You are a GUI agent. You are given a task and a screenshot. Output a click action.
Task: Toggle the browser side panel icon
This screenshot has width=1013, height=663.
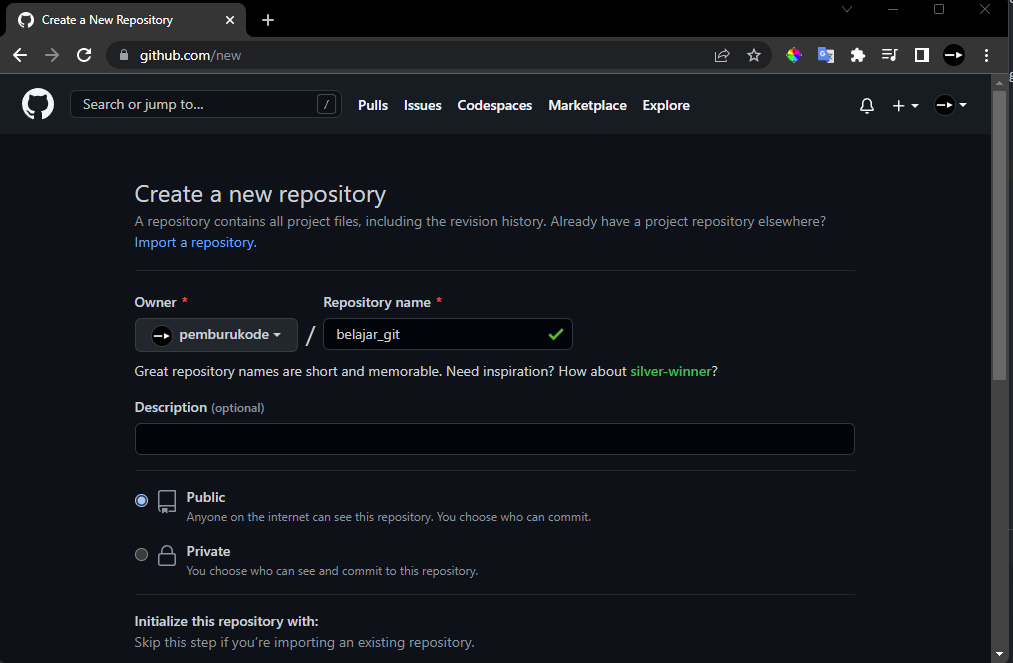tap(922, 55)
